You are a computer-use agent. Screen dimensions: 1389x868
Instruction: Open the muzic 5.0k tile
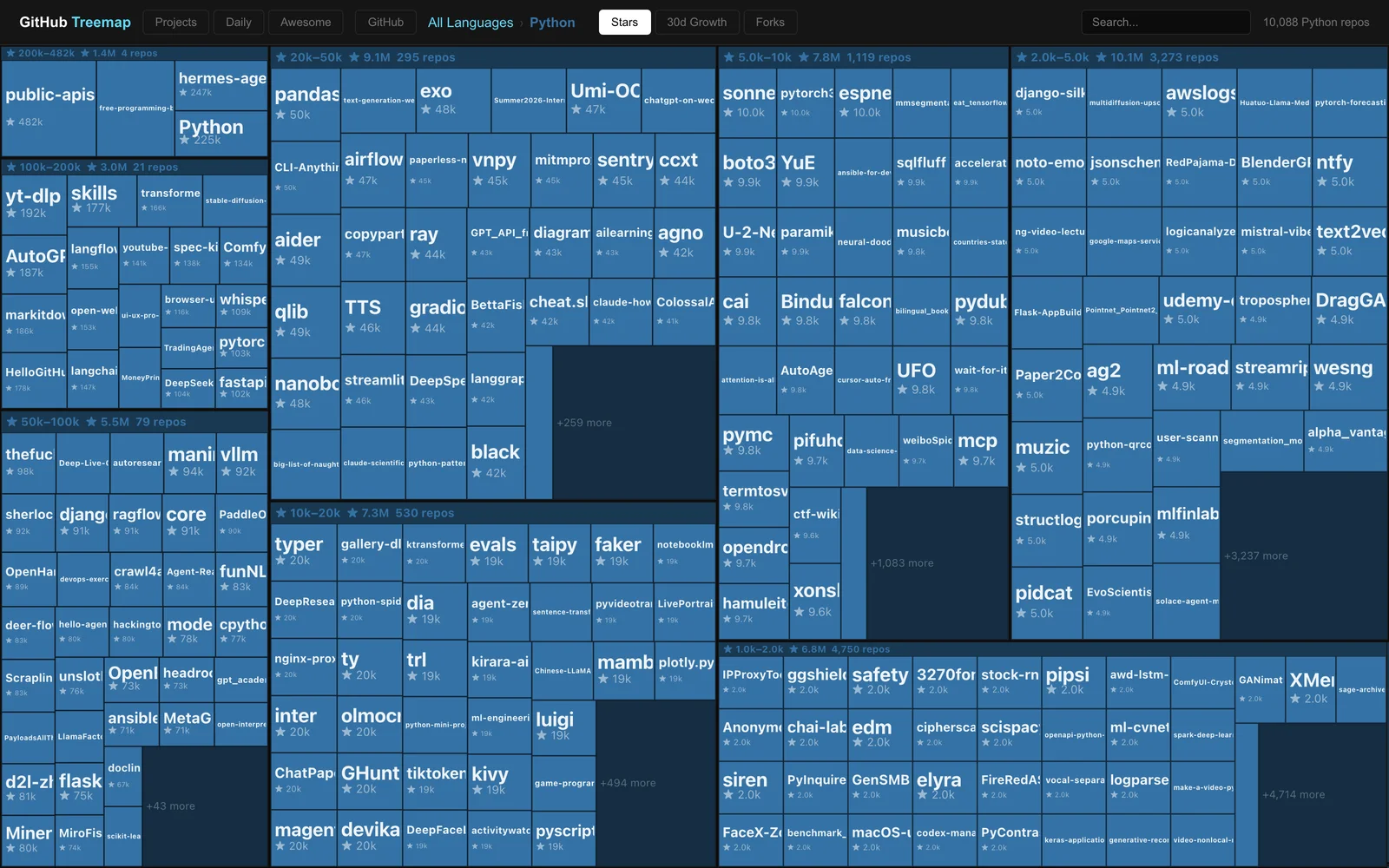pyautogui.click(x=1047, y=457)
